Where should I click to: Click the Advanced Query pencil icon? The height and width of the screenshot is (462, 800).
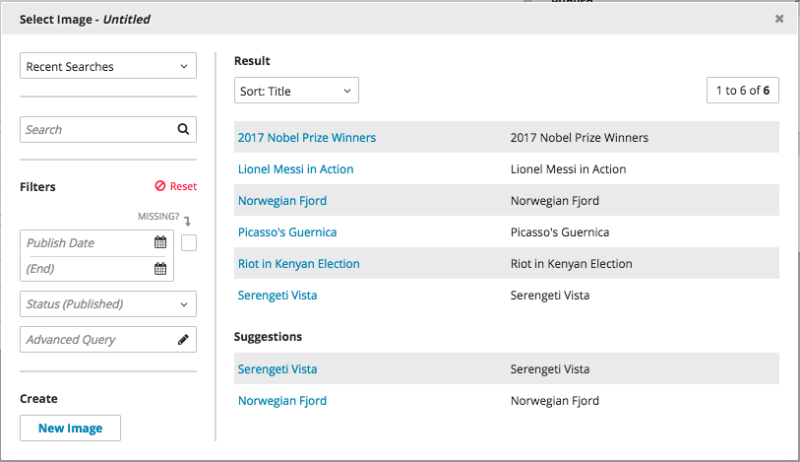[x=183, y=339]
